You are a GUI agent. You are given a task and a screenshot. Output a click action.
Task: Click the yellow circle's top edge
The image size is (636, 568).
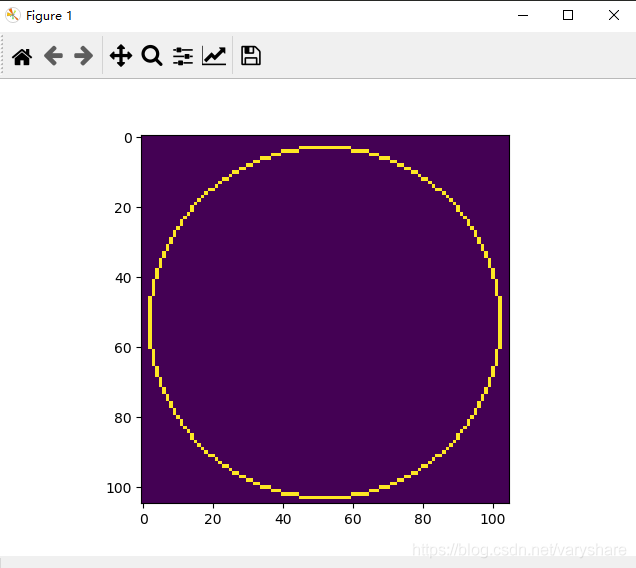pyautogui.click(x=325, y=147)
